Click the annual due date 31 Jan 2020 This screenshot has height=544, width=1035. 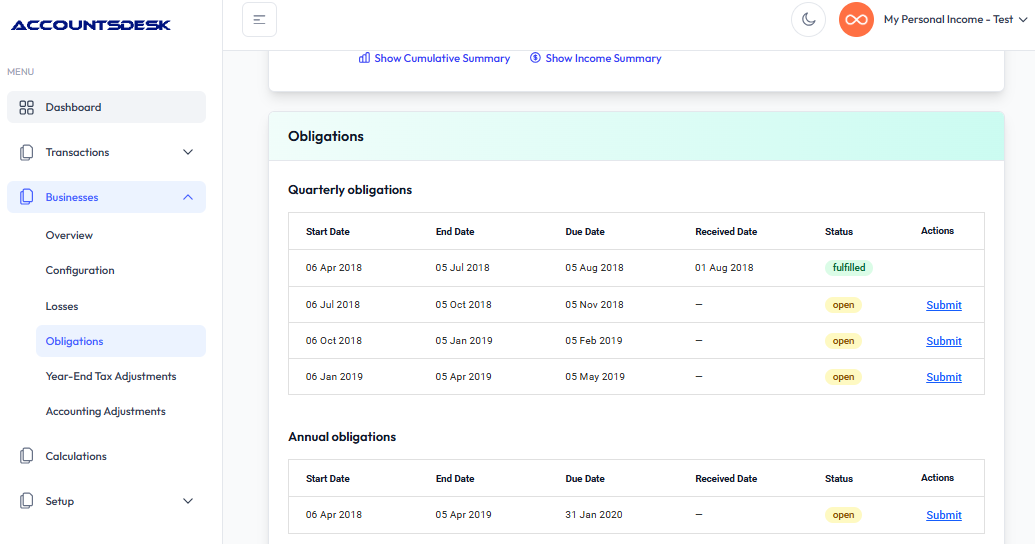[x=594, y=515]
